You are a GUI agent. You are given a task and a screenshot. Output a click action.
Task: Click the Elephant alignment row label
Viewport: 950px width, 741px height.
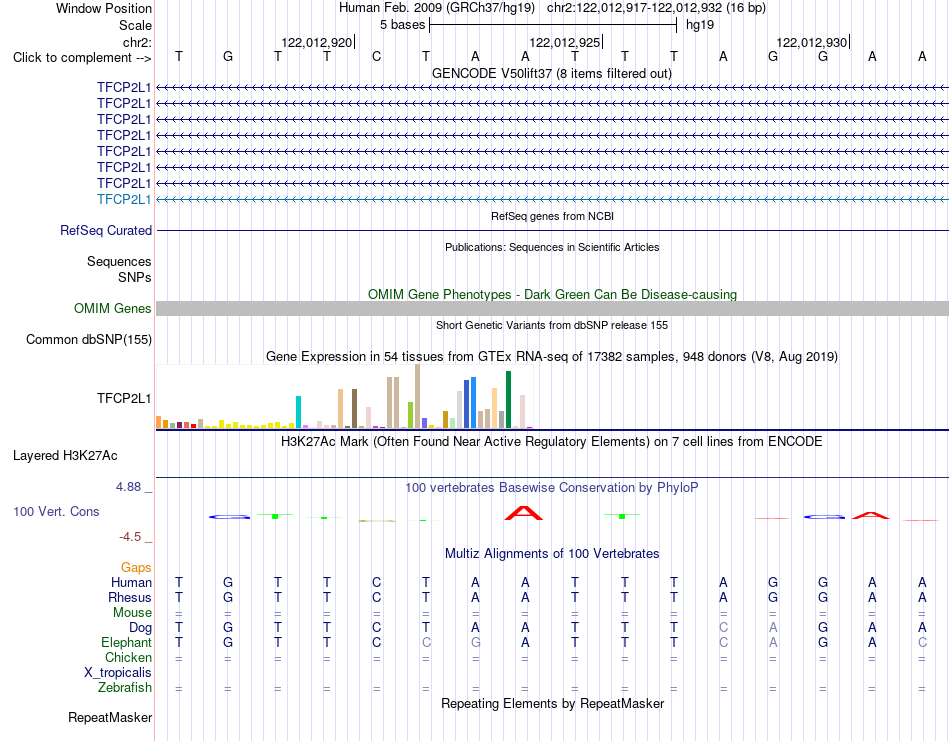pos(126,642)
